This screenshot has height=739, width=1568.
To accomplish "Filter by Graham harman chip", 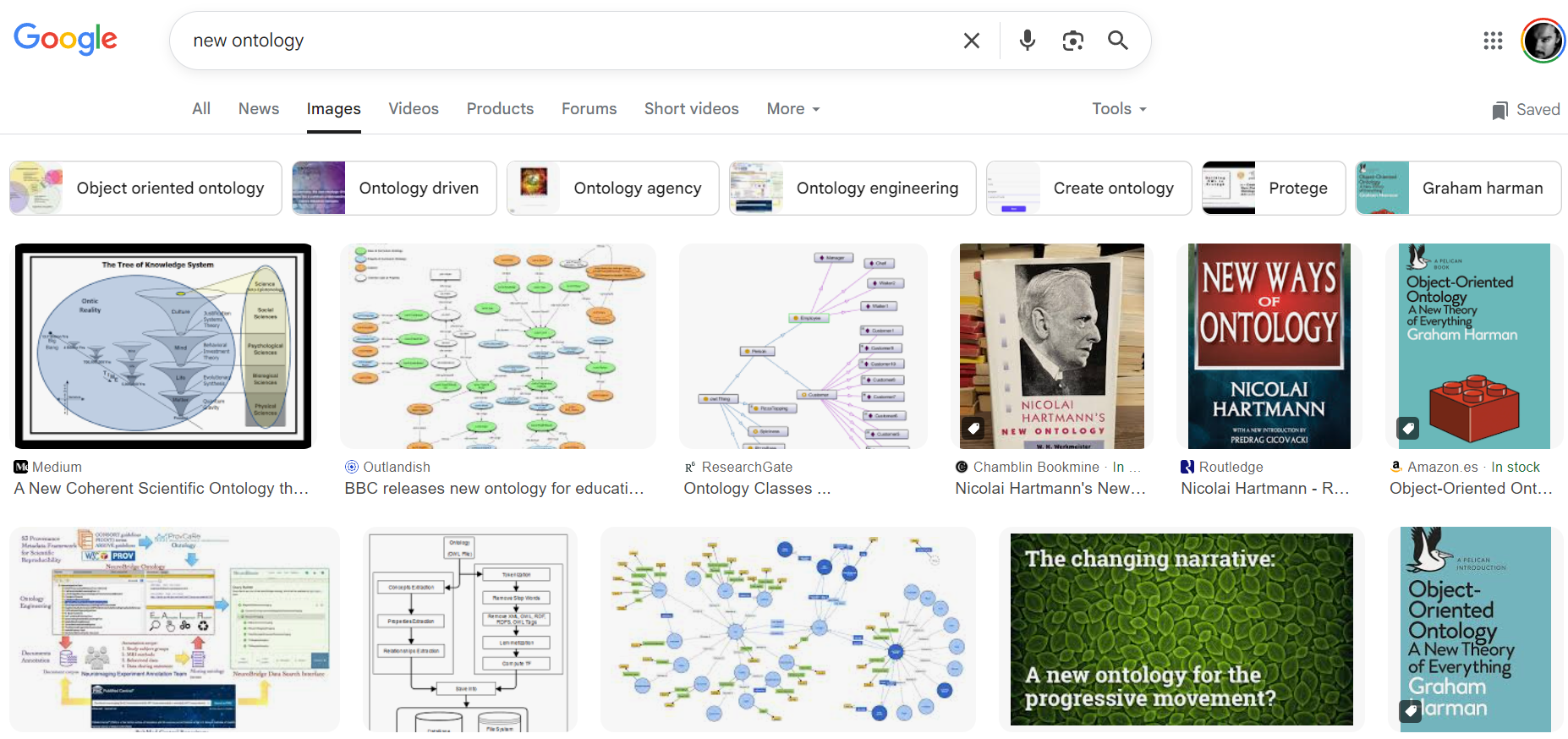I will pyautogui.click(x=1459, y=188).
